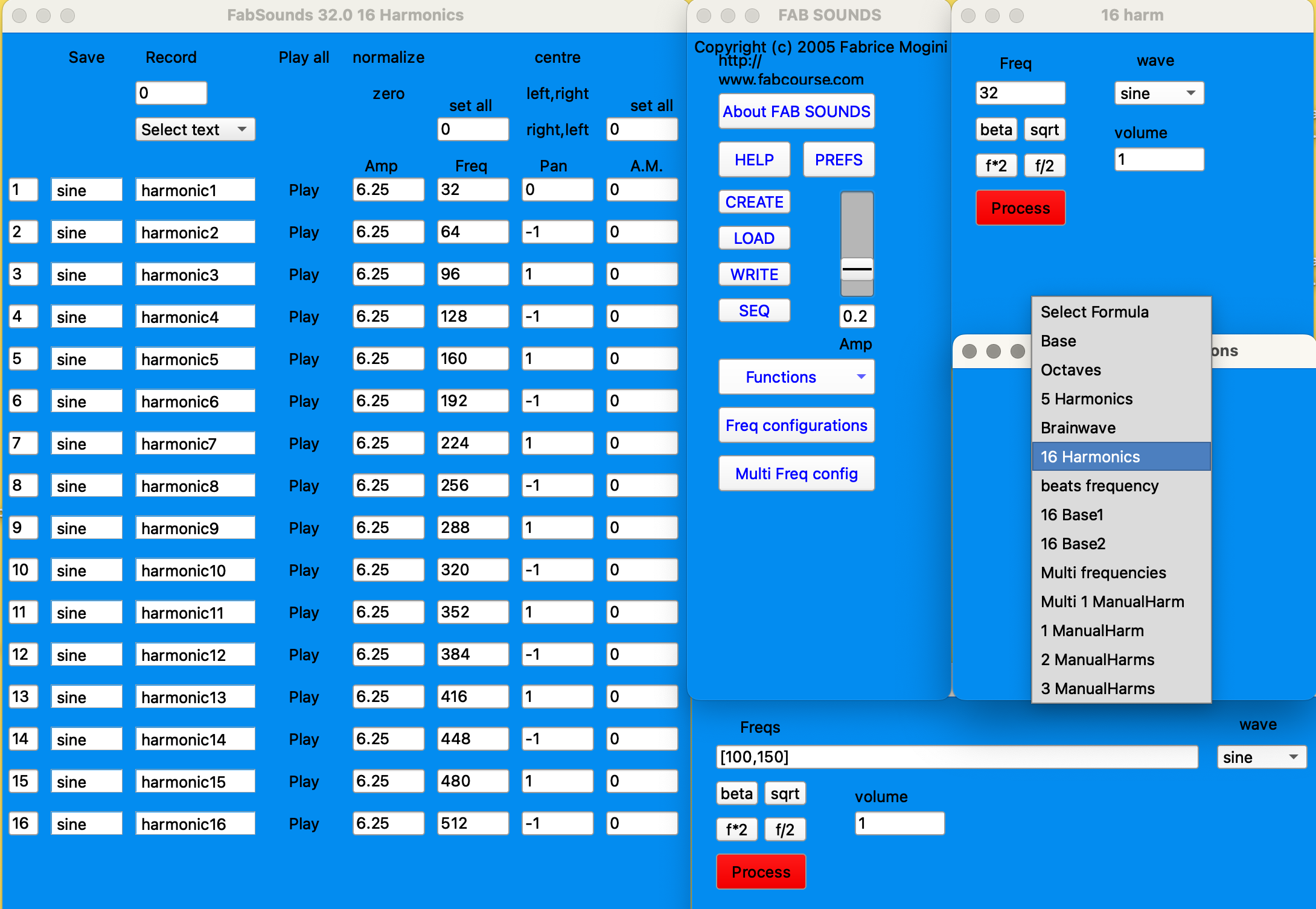Click the Save label at the top
The image size is (1316, 909).
click(86, 57)
